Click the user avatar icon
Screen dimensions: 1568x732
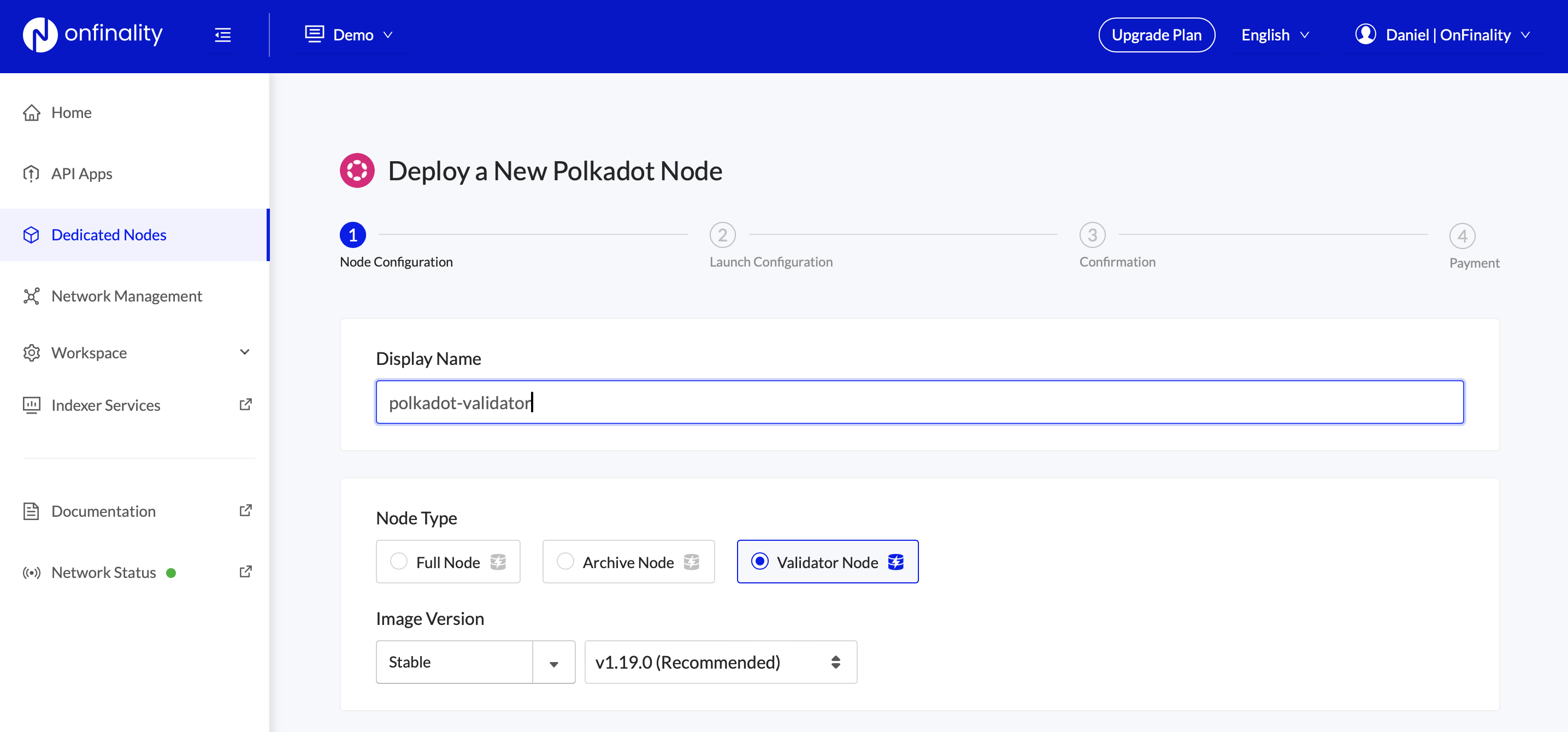(x=1365, y=34)
